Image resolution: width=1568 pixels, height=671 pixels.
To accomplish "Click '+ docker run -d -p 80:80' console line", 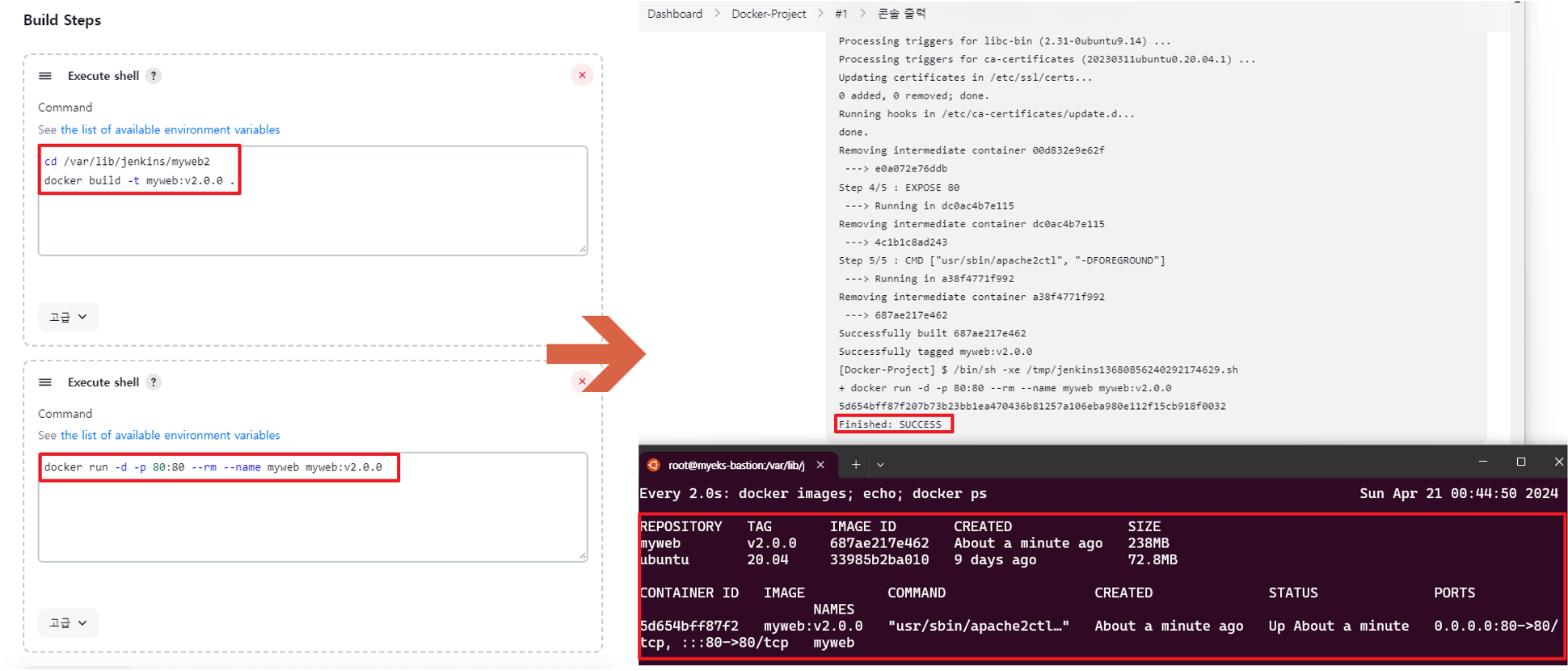I will click(1005, 388).
